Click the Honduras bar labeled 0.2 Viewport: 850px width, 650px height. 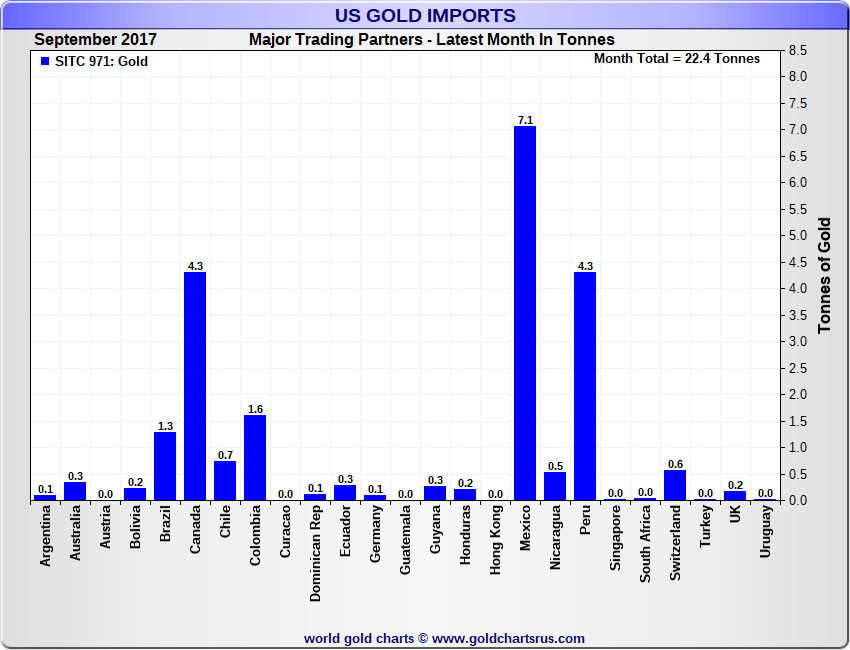[465, 494]
